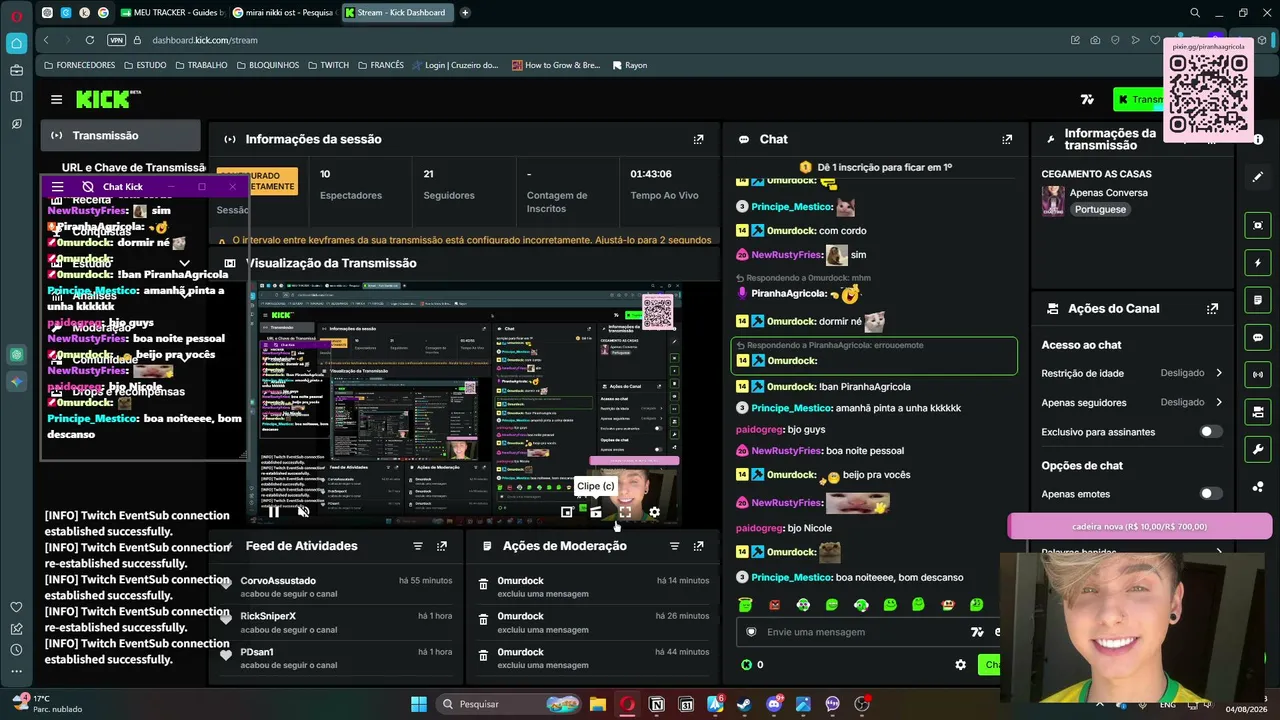Image resolution: width=1280 pixels, height=720 pixels.
Task: Click the green-haloed first emote above message box
Action: [744, 605]
